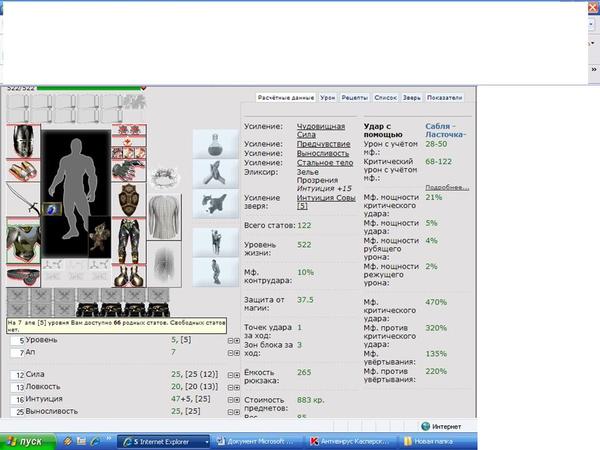Select the white shirt slot
600x450 pixels.
click(164, 217)
